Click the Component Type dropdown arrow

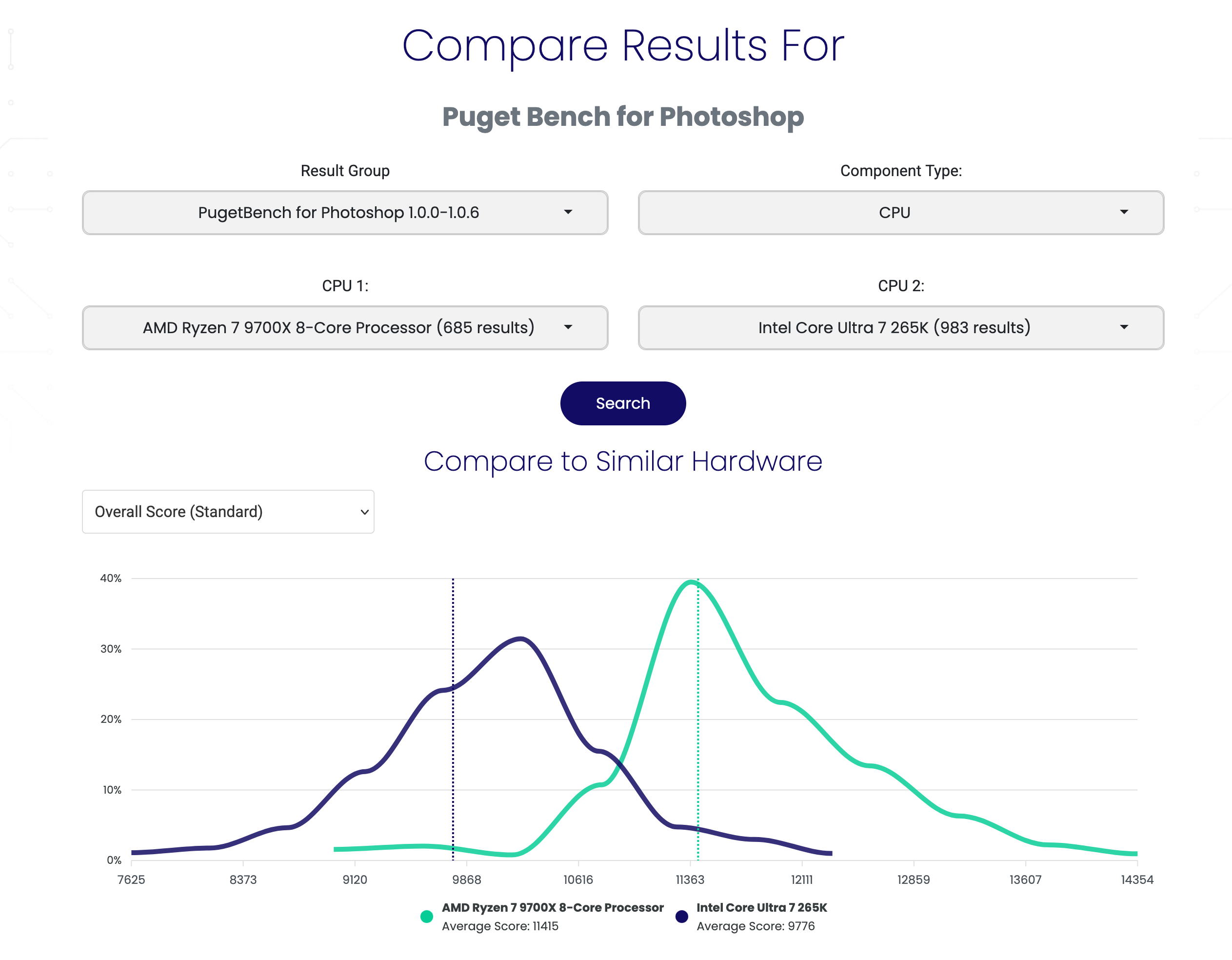(x=1124, y=212)
